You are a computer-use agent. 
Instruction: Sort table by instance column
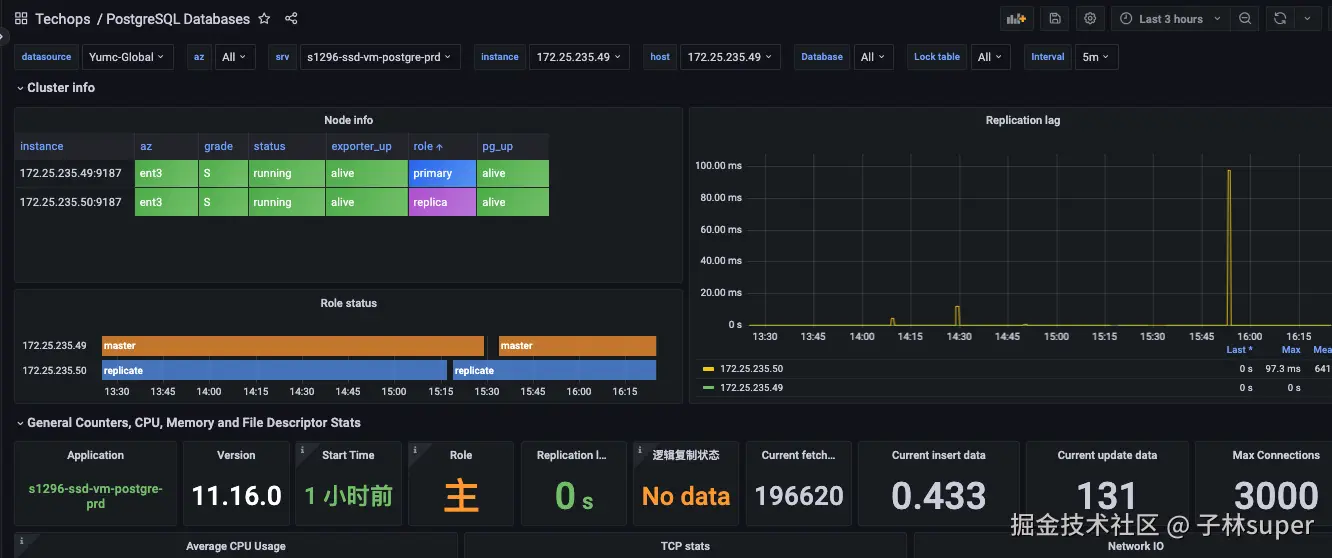pos(42,146)
